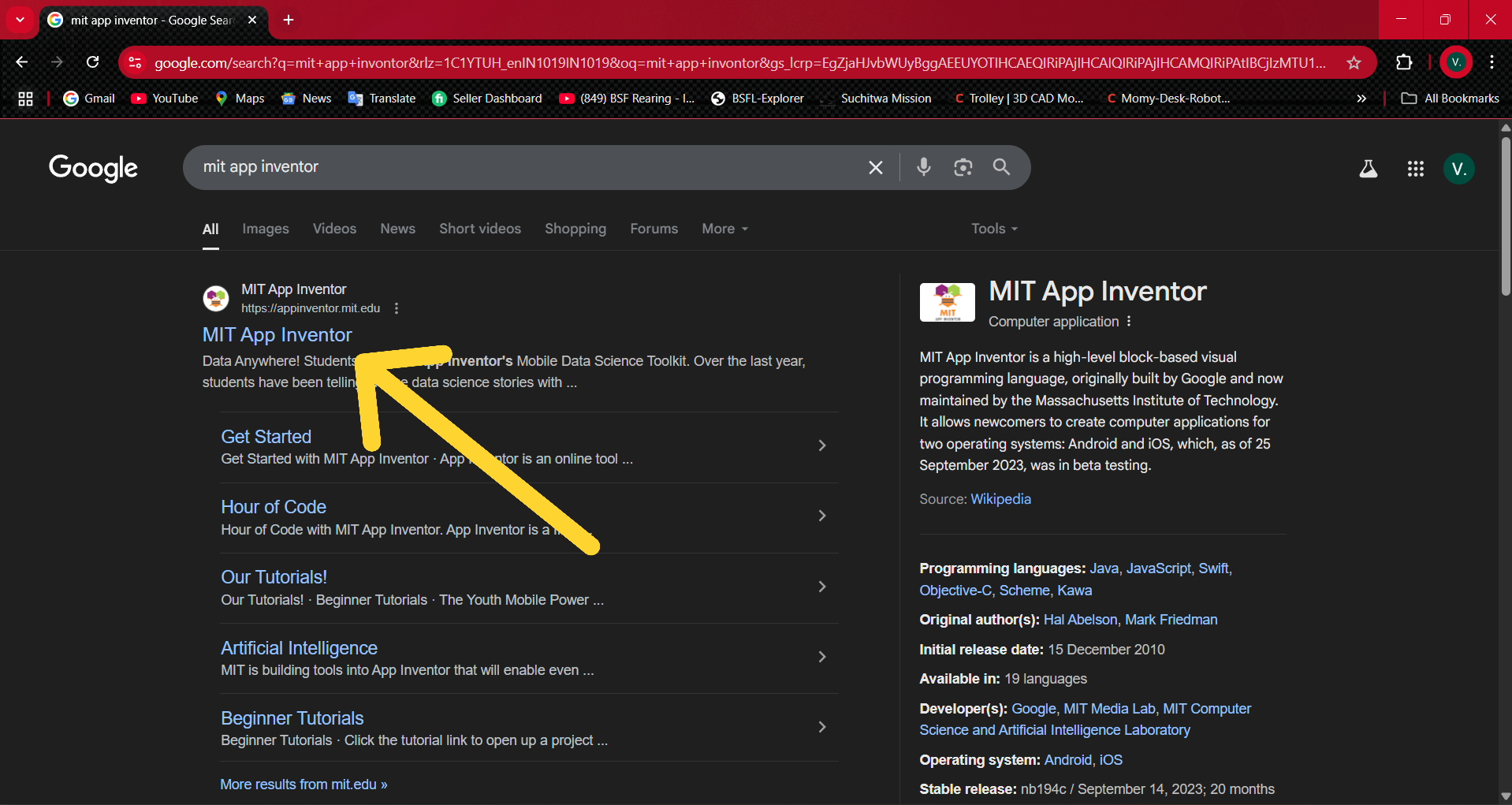Open All Bookmarks folder

coord(1450,99)
